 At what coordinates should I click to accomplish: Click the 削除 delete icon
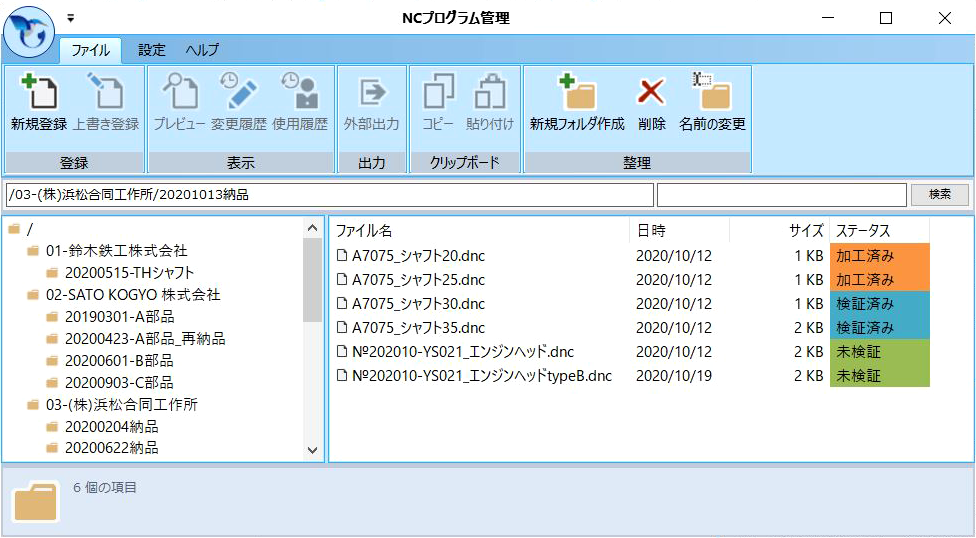click(x=651, y=103)
